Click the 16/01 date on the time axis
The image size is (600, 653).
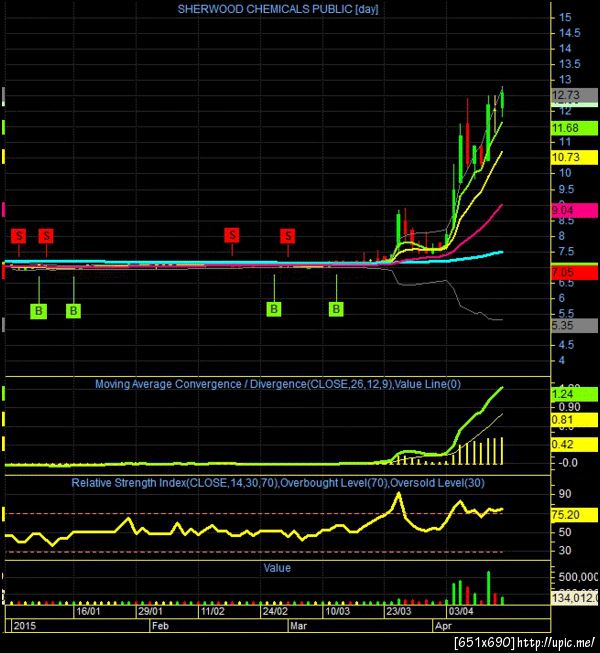coord(88,611)
